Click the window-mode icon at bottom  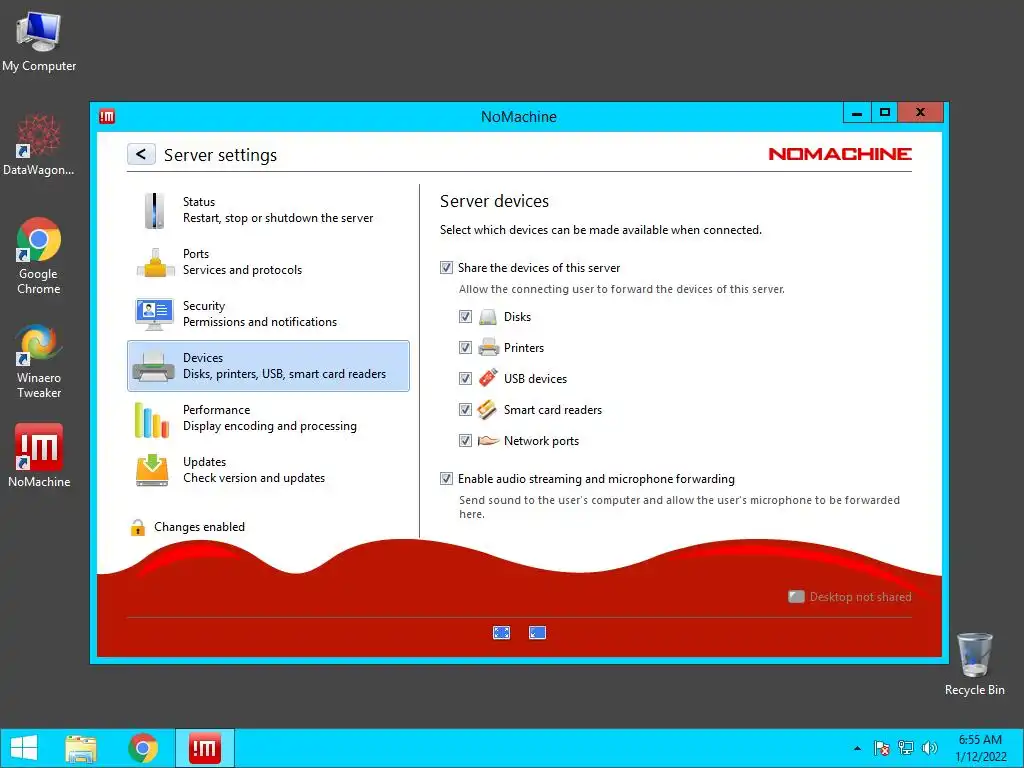point(537,632)
